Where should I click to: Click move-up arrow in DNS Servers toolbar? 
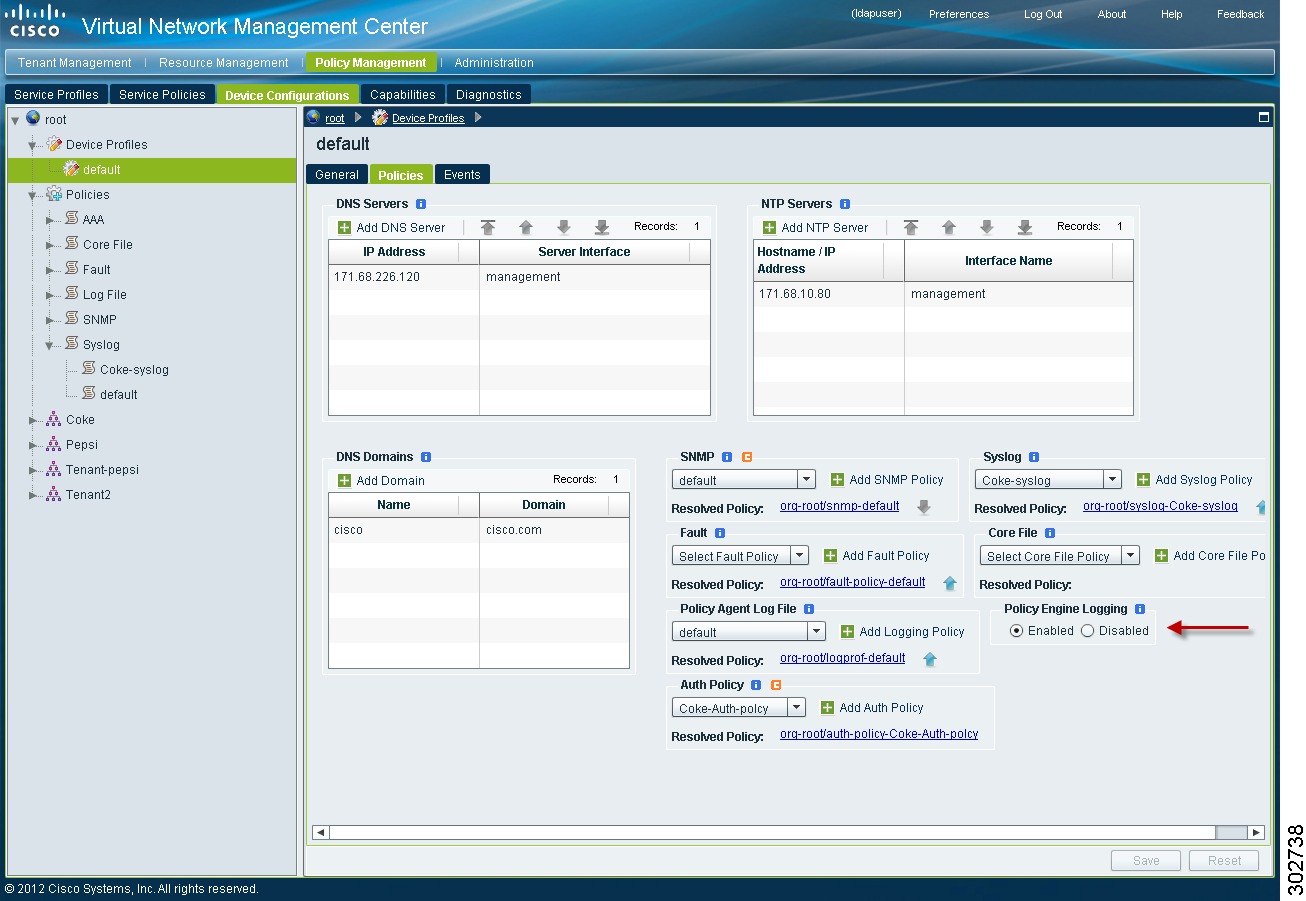526,227
